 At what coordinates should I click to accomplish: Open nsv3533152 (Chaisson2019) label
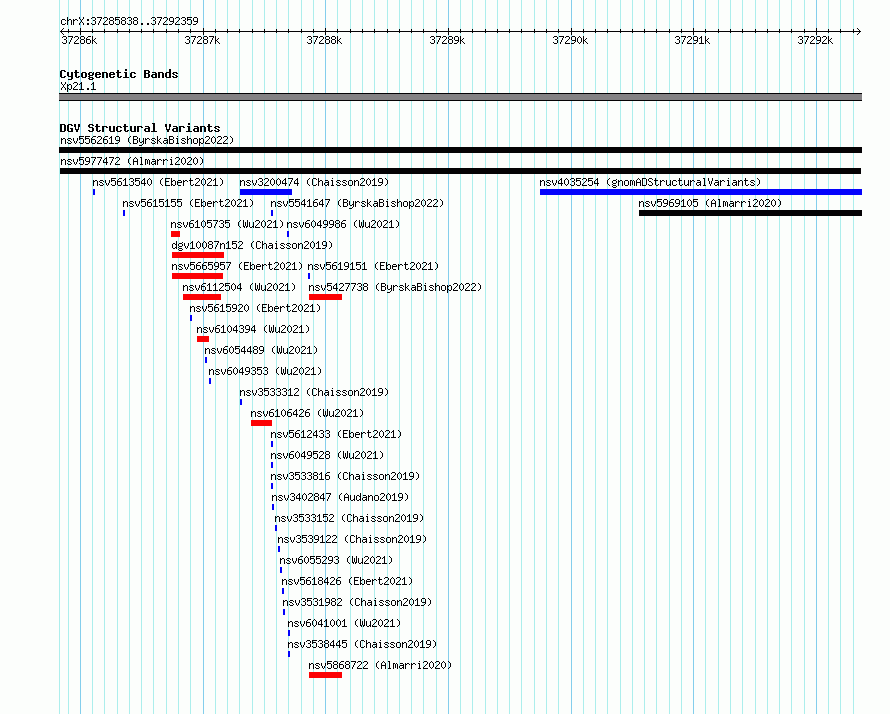349,518
